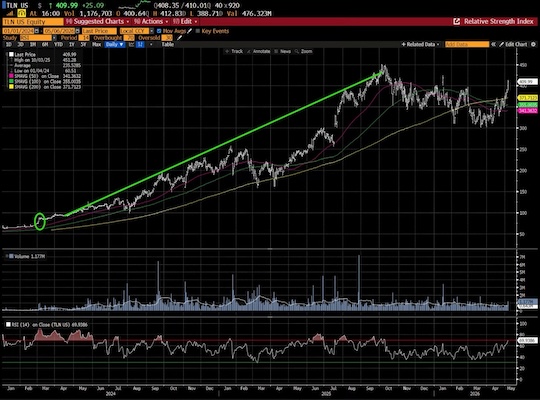Screen dimensions: 540x400
Task: Expand the Study RSI dropdown arrow
Action: coord(54,38)
